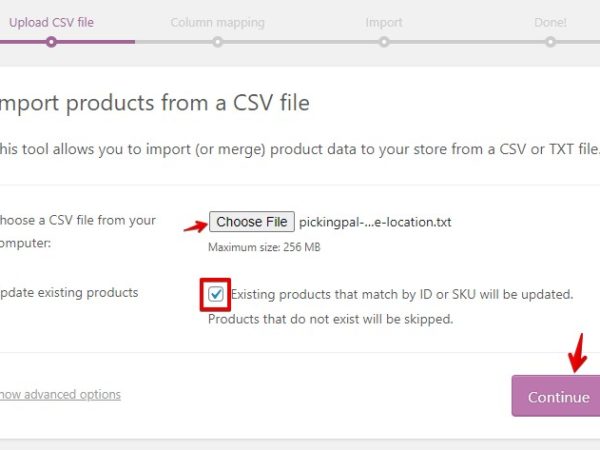Screen dimensions: 600x450
Task: Click the Column mapping step circle
Action: (x=217, y=41)
